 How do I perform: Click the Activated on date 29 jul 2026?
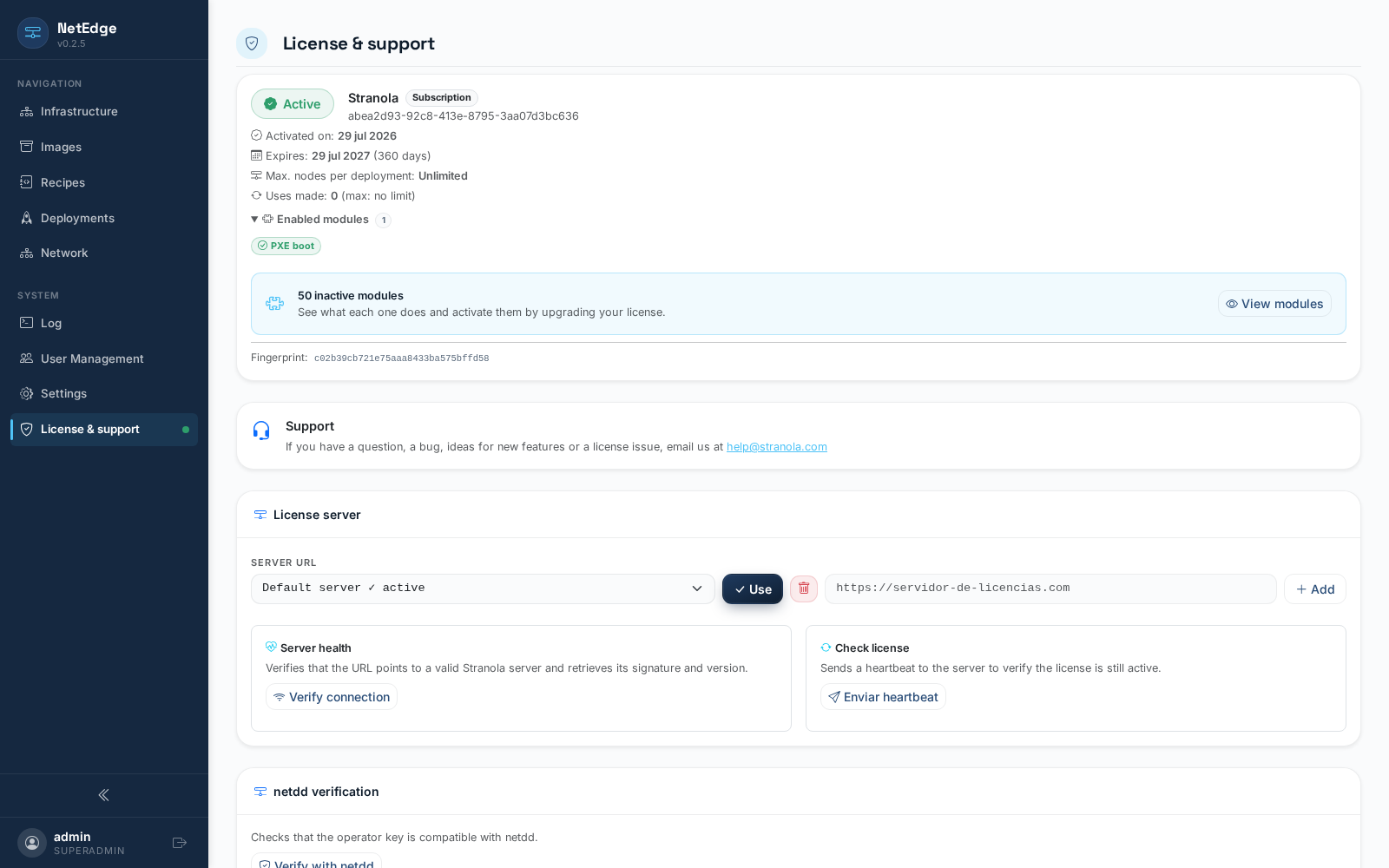(367, 136)
